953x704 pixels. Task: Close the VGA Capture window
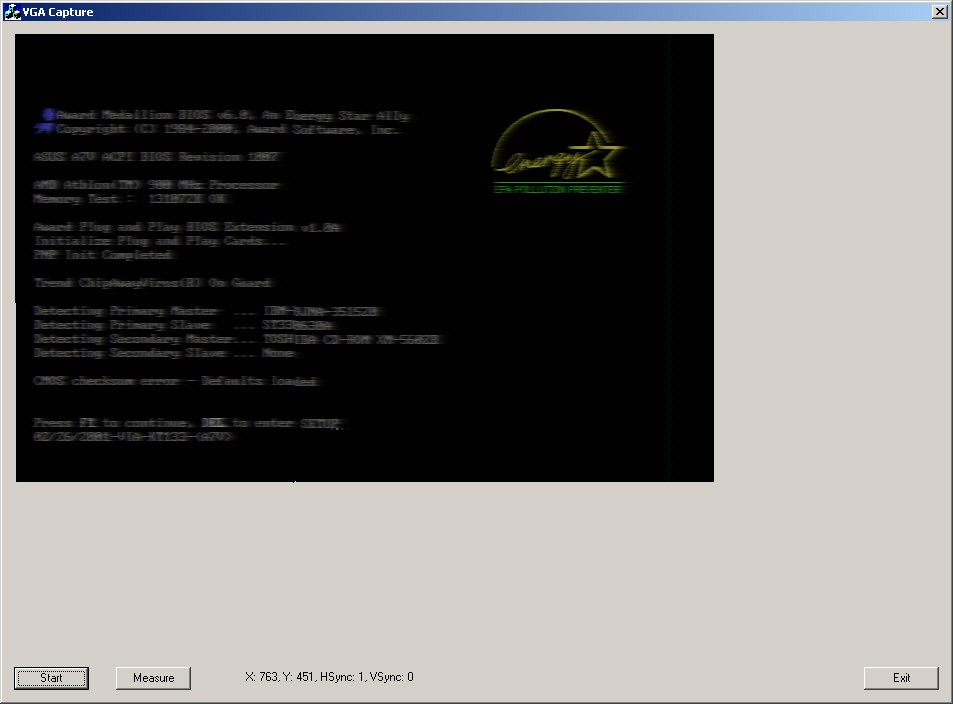coord(939,12)
